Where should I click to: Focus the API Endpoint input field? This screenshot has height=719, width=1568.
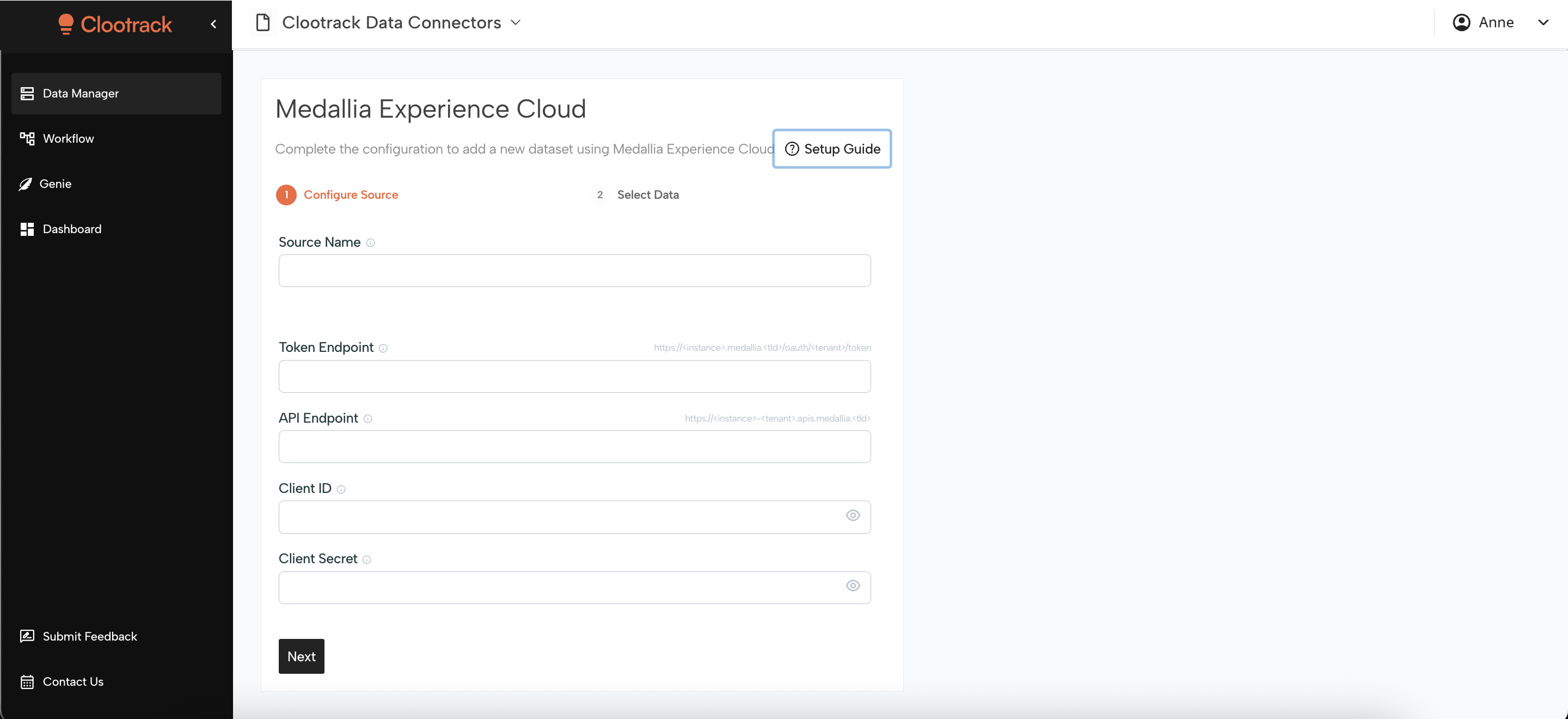pos(574,447)
